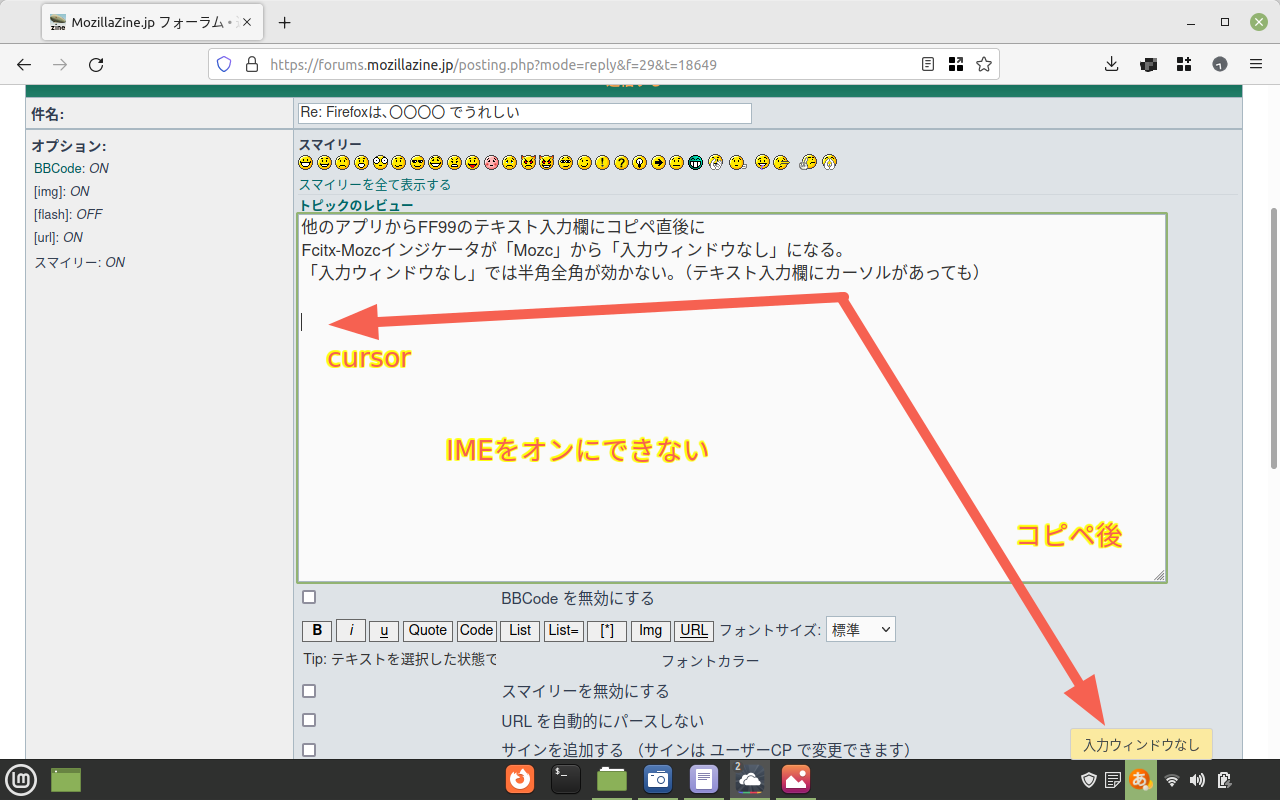Click the bold B formatting button
The image size is (1280, 800).
click(x=316, y=630)
